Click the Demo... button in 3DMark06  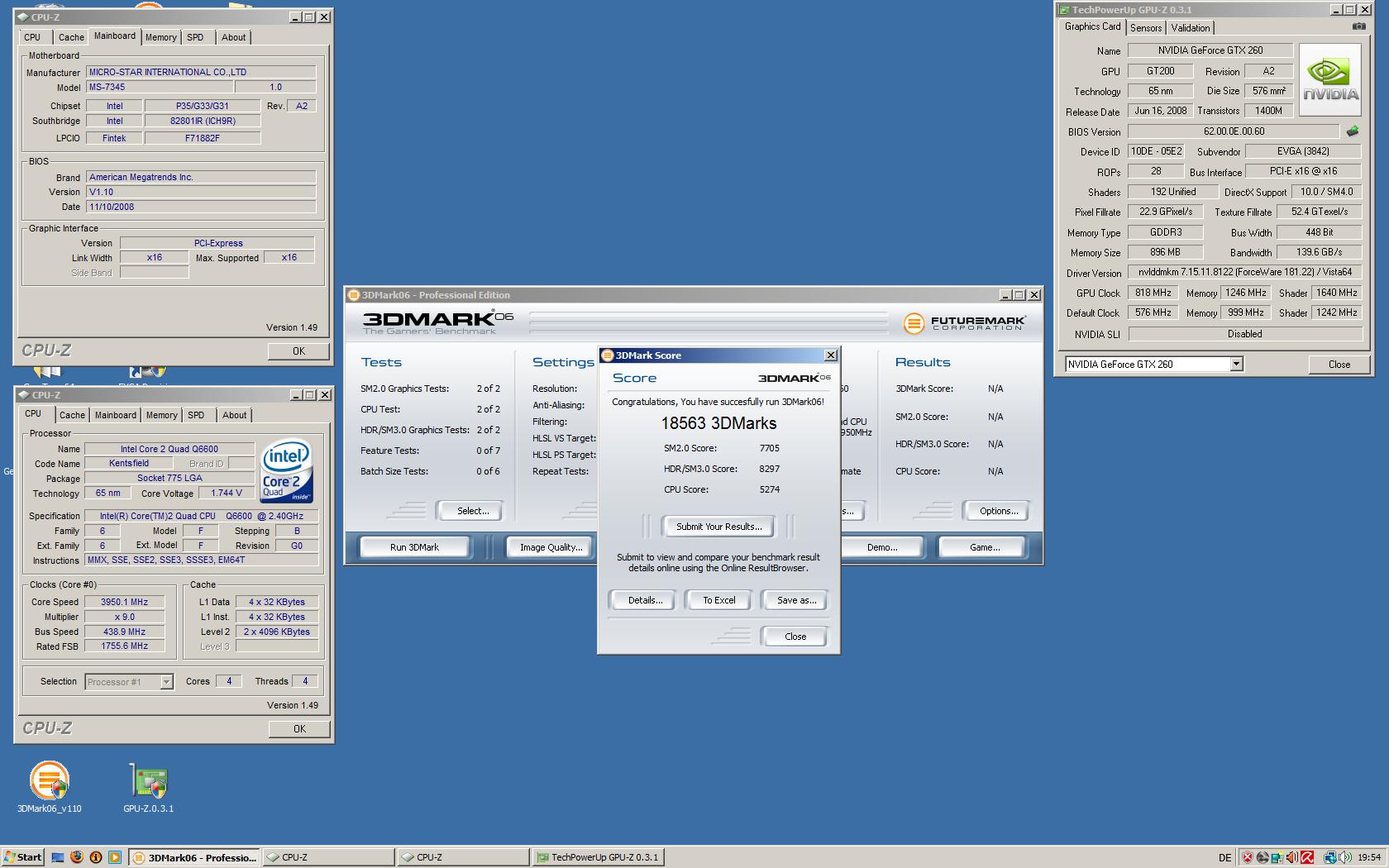pos(882,547)
